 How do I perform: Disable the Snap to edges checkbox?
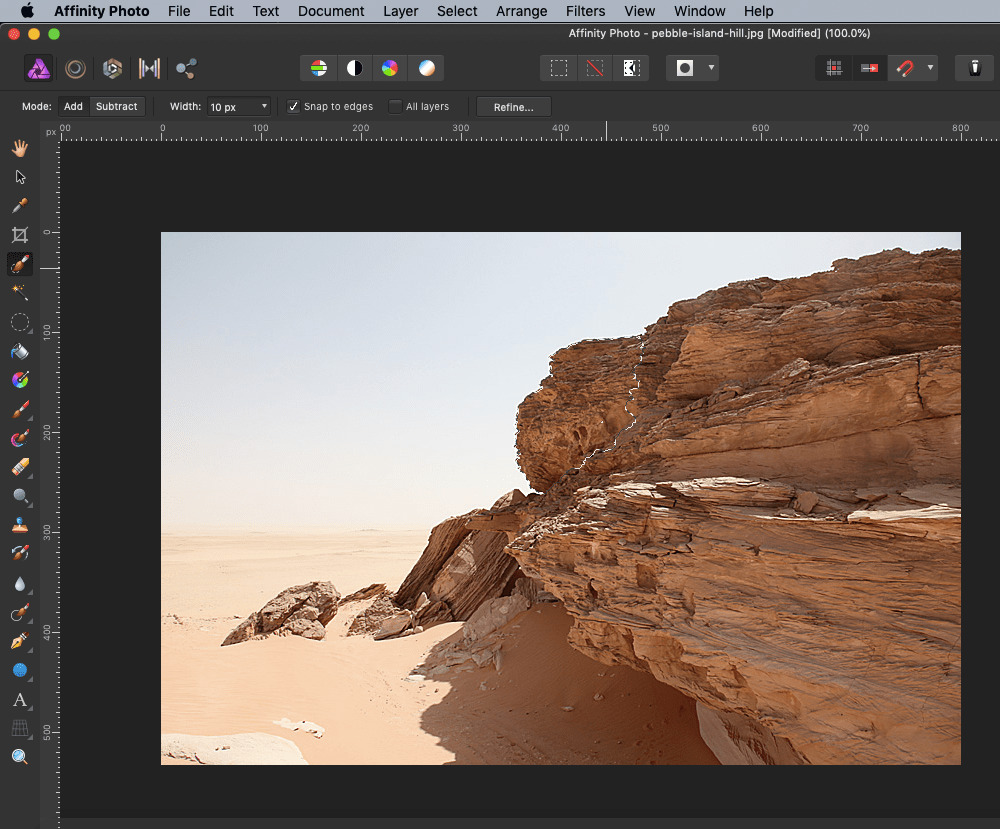point(293,107)
